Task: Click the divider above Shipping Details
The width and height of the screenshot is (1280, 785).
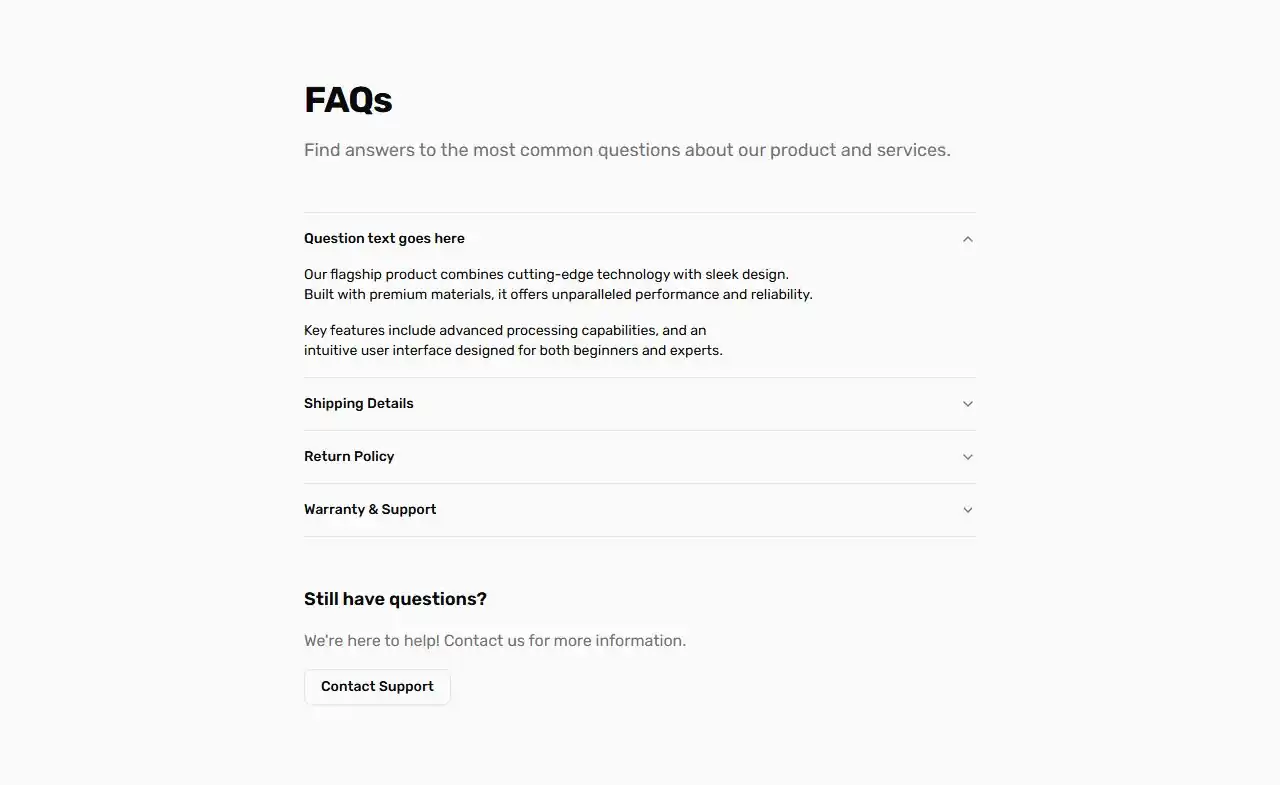Action: coord(639,377)
